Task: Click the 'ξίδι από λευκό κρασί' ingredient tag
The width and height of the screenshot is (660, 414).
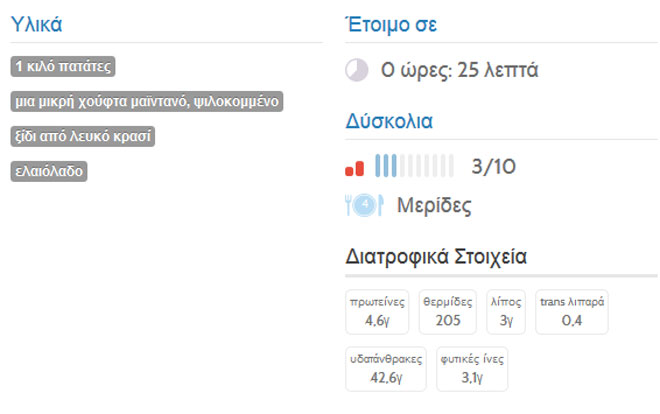Action: click(x=84, y=136)
